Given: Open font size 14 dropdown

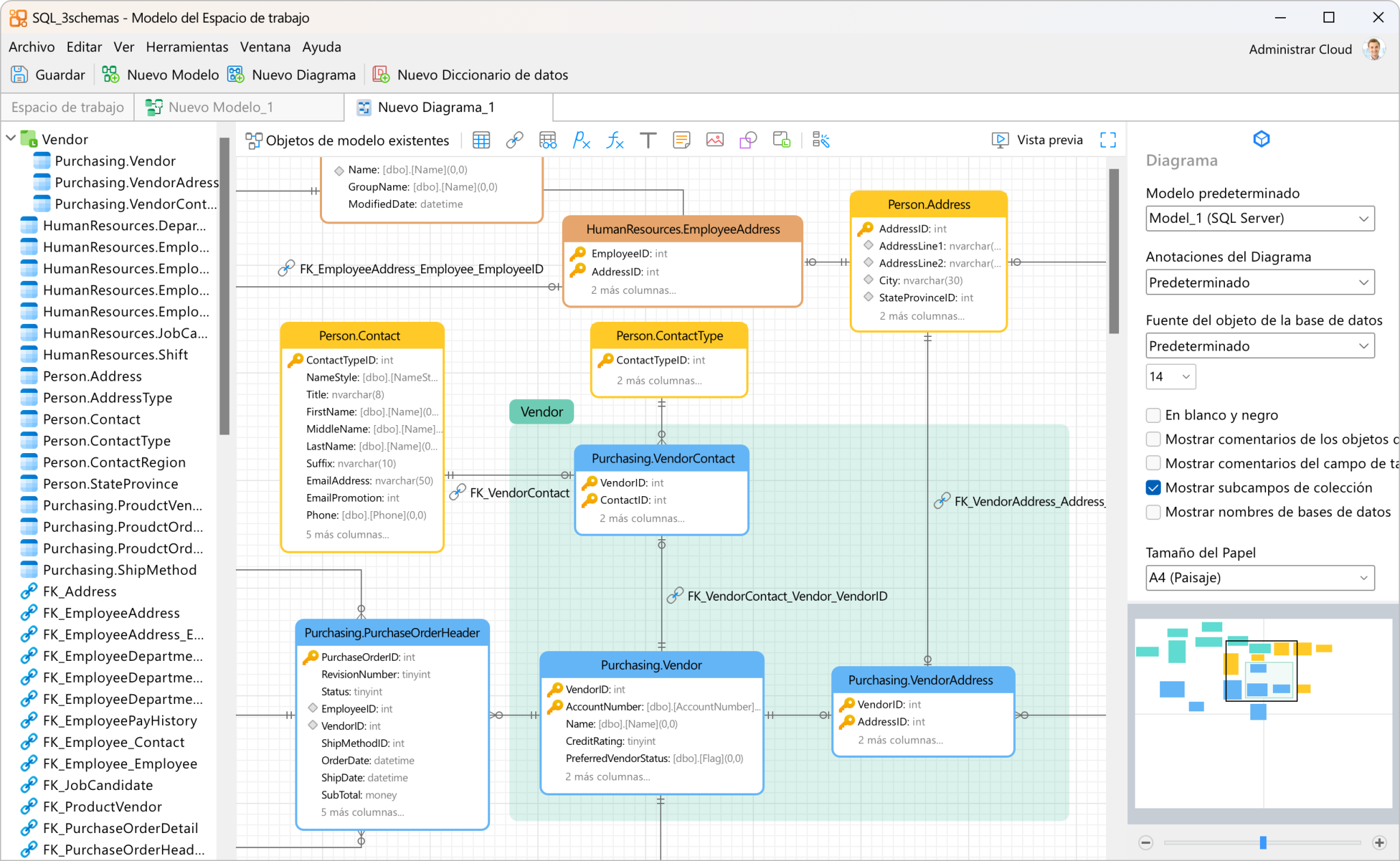Looking at the screenshot, I should [1170, 377].
